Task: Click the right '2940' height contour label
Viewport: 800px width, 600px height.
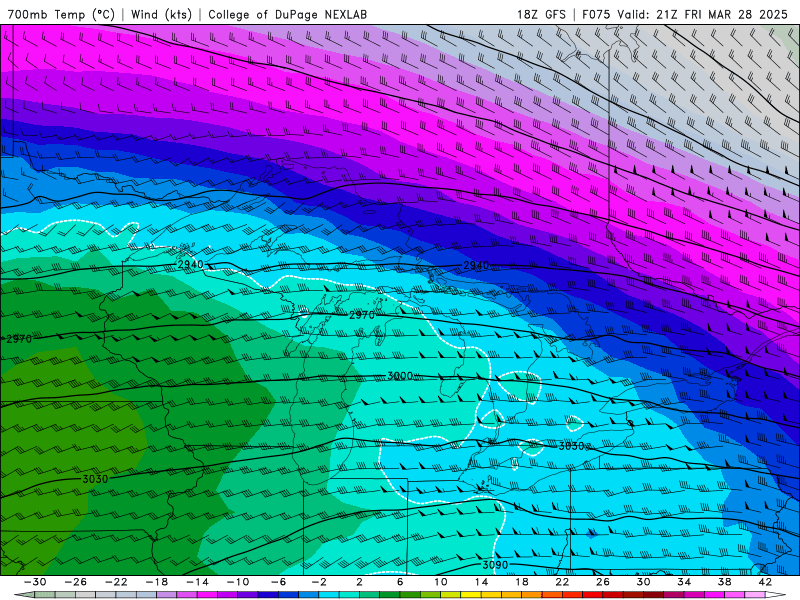Action: pos(476,265)
